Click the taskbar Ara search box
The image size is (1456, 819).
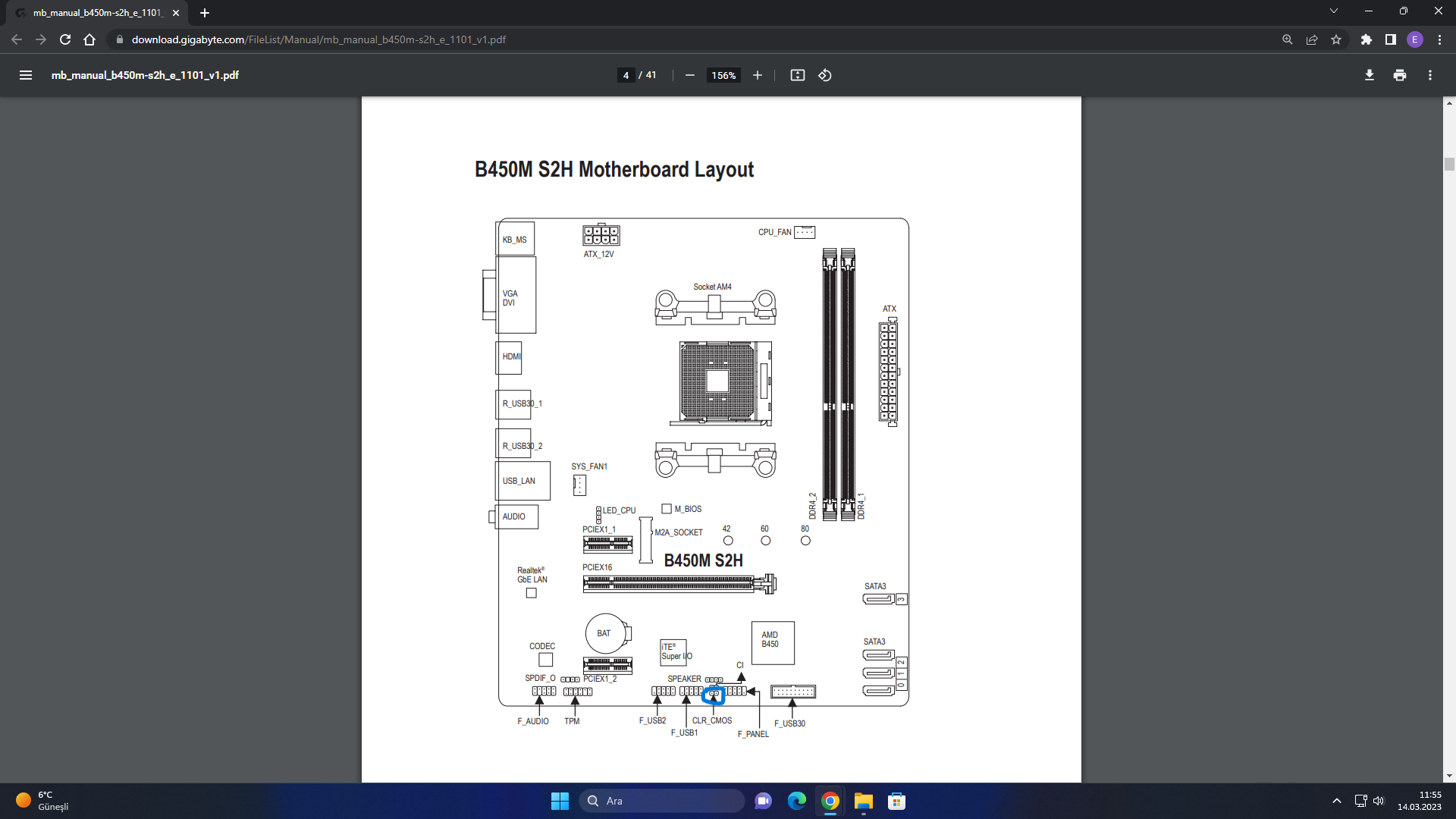[x=661, y=801]
